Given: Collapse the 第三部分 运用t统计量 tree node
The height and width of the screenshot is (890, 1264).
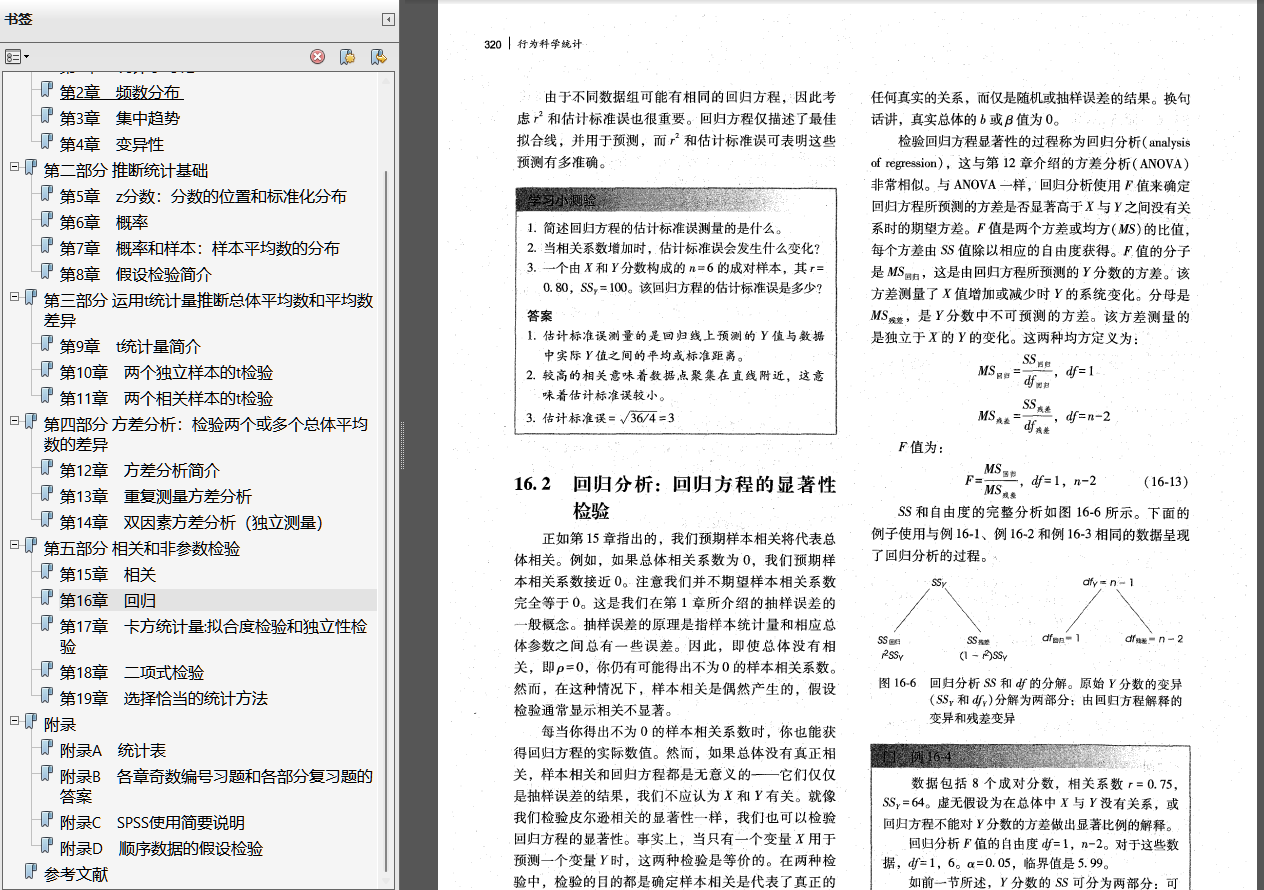Looking at the screenshot, I should point(15,297).
